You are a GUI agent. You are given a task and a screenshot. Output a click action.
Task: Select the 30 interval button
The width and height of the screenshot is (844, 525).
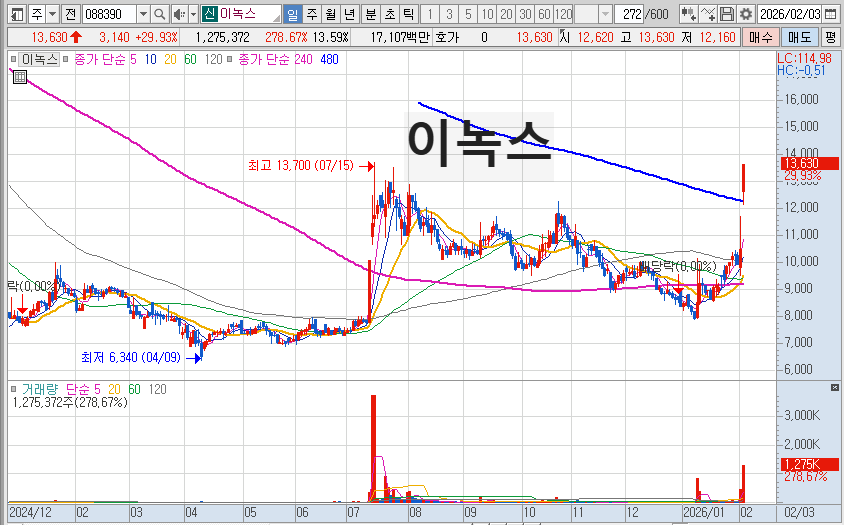coord(525,14)
